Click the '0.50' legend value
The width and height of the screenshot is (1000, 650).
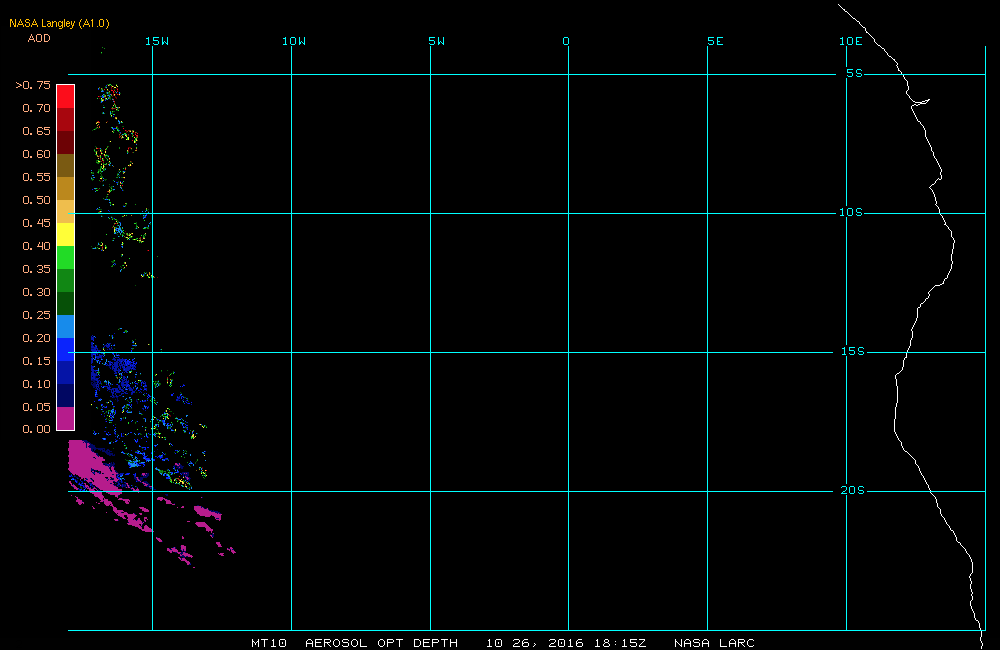tap(36, 200)
